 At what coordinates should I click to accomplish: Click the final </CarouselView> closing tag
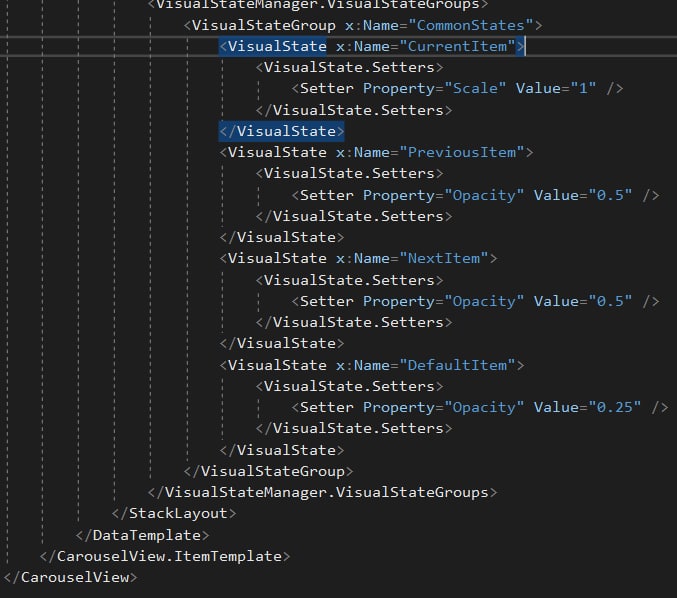click(x=70, y=577)
